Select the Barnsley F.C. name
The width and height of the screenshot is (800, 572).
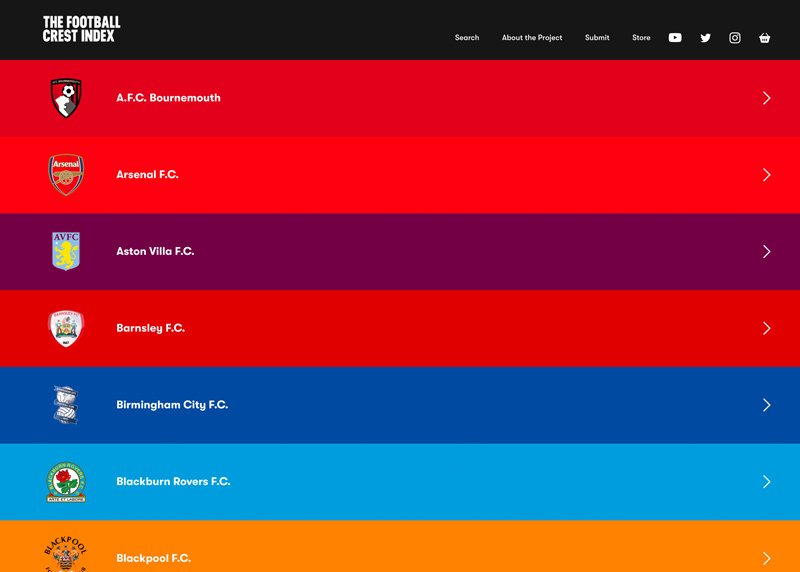151,328
